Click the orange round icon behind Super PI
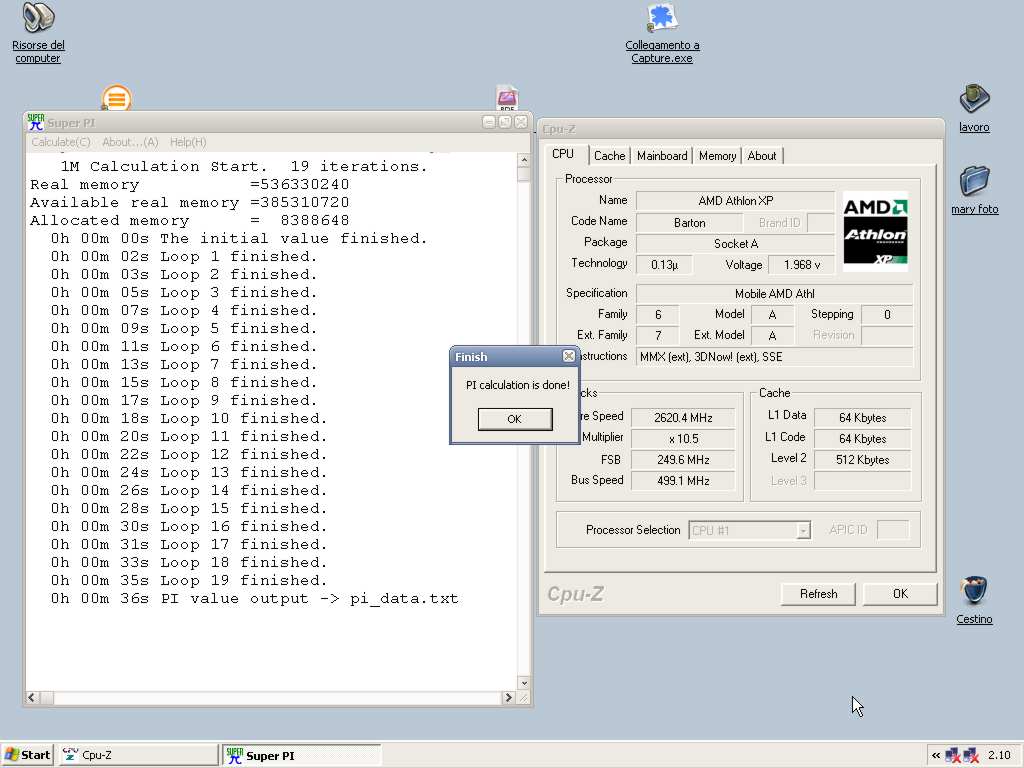The height and width of the screenshot is (768, 1024). (x=117, y=99)
